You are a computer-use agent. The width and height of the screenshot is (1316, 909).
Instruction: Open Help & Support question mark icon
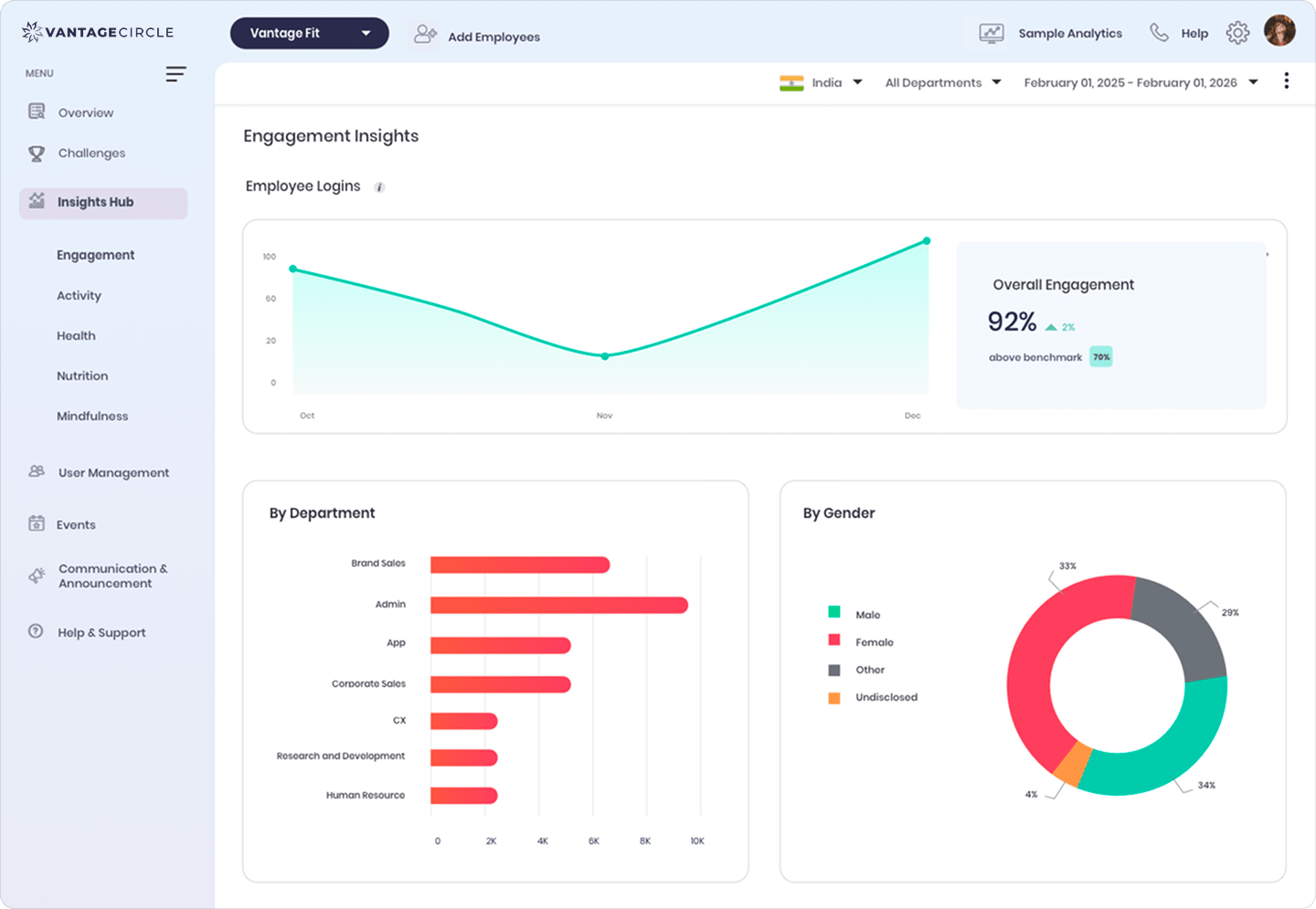pos(35,631)
